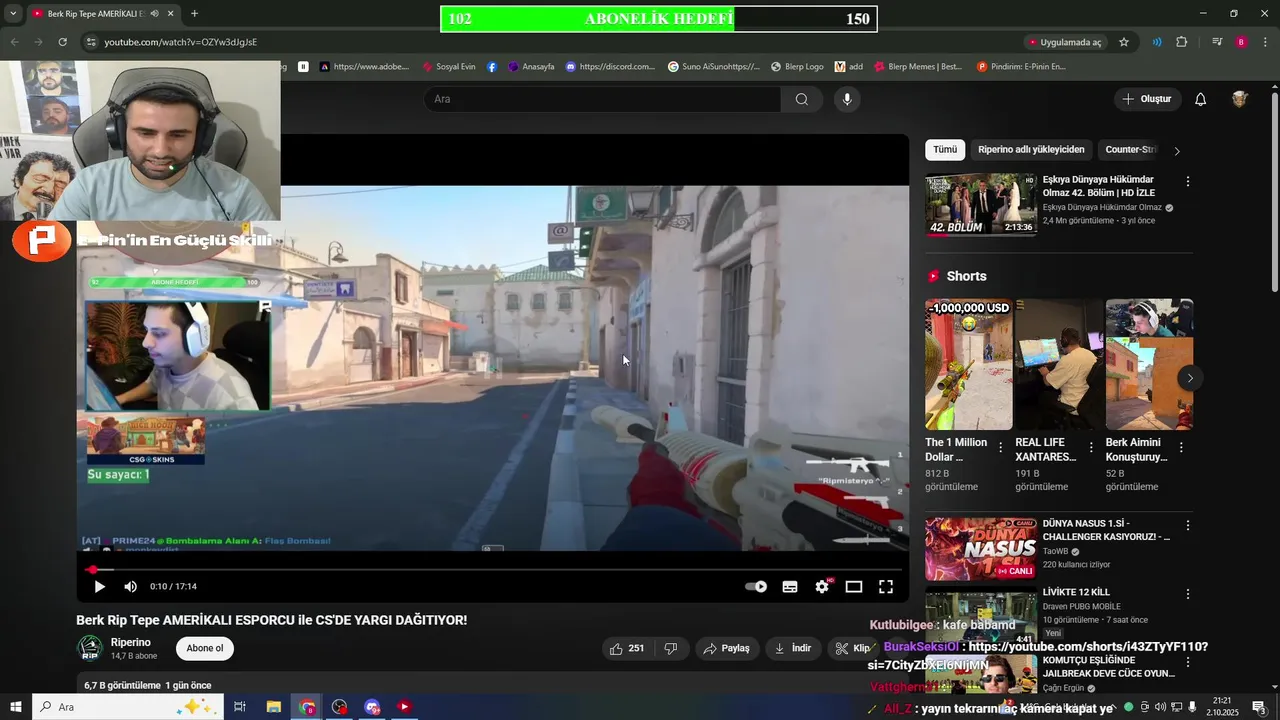This screenshot has height=720, width=1280.
Task: Subscribe with the Abone ol button
Action: (x=205, y=648)
